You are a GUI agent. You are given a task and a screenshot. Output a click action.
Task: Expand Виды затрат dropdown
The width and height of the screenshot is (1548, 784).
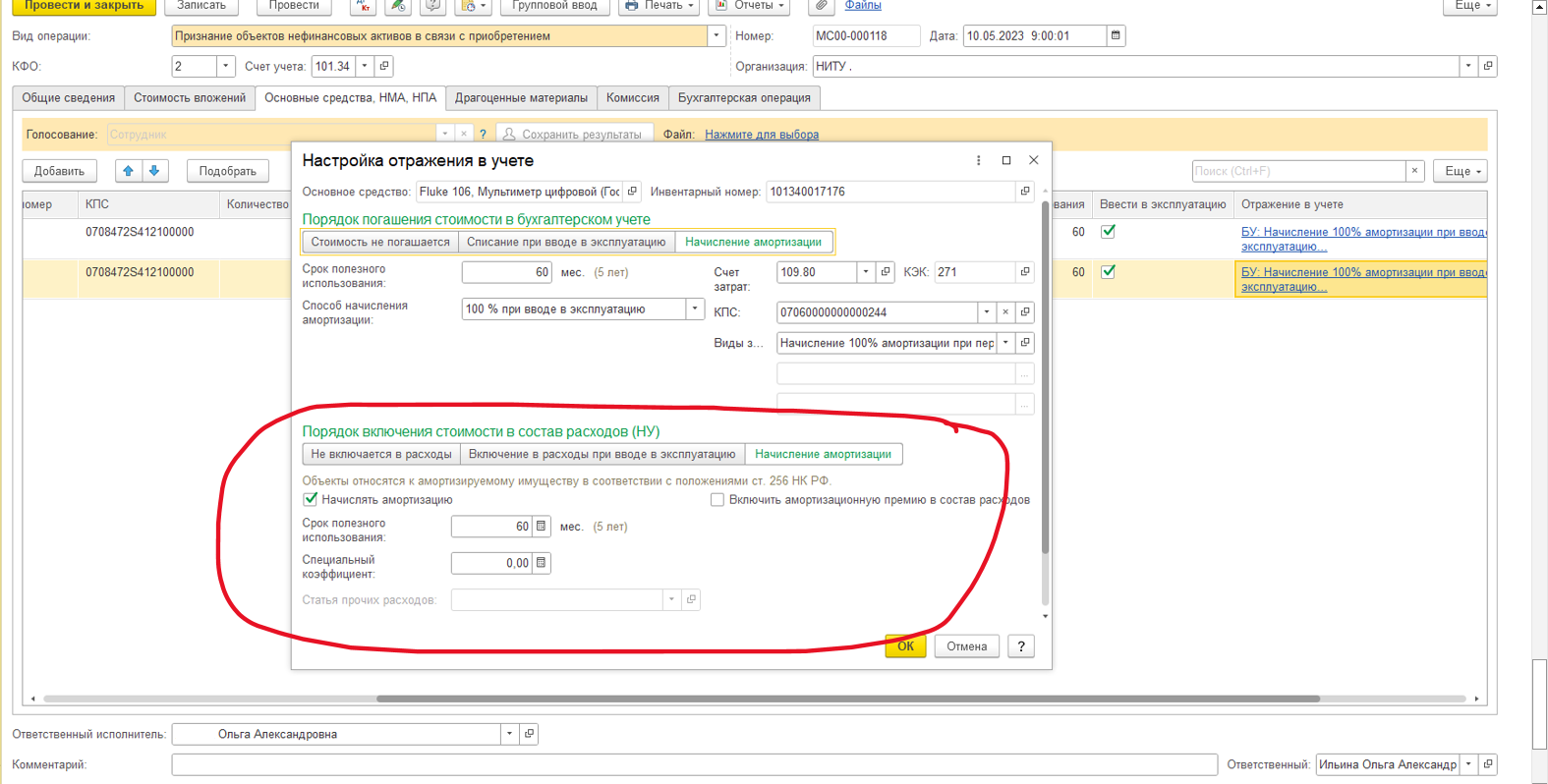click(1005, 343)
